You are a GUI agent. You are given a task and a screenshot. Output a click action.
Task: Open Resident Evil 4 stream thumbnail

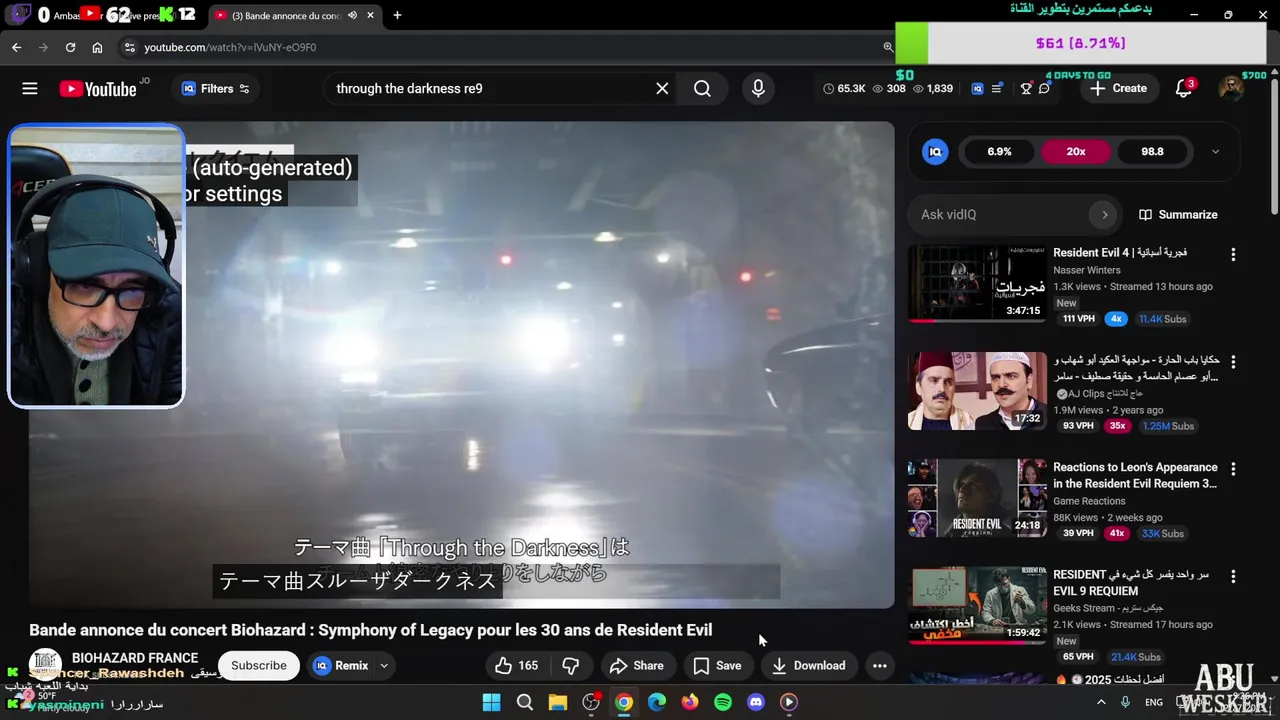(x=977, y=284)
